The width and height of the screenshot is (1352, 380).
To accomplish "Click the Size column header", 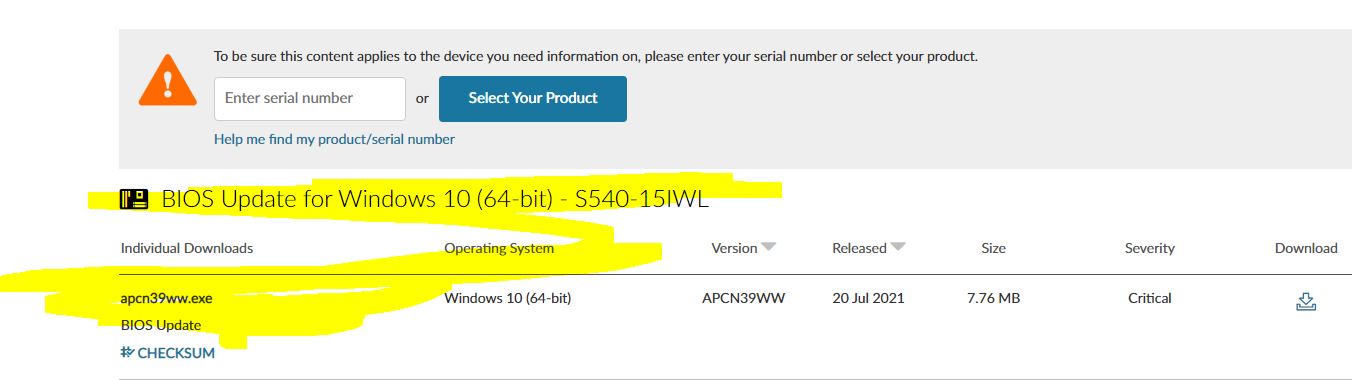I will (993, 248).
